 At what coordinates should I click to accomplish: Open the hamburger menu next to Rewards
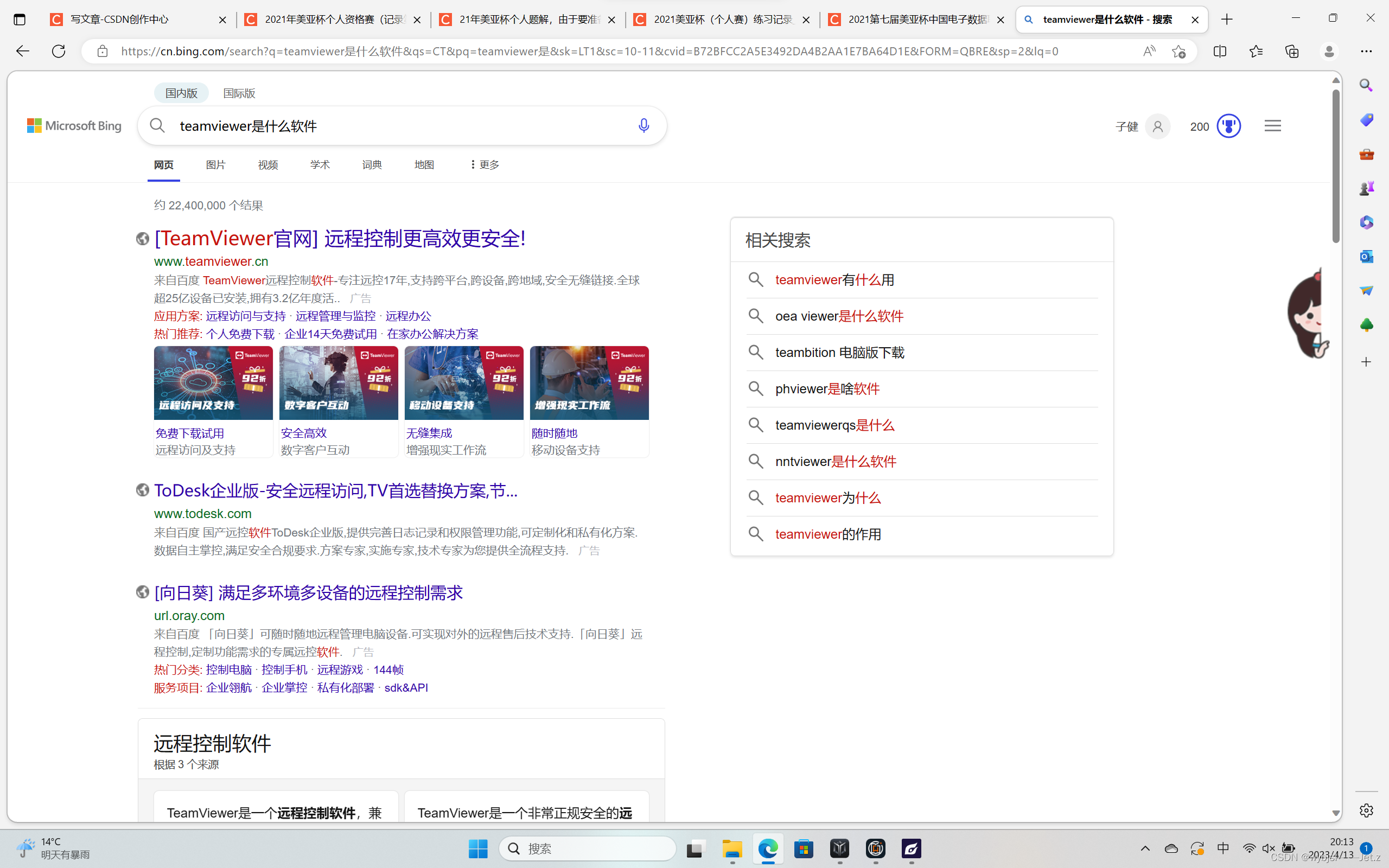tap(1272, 125)
